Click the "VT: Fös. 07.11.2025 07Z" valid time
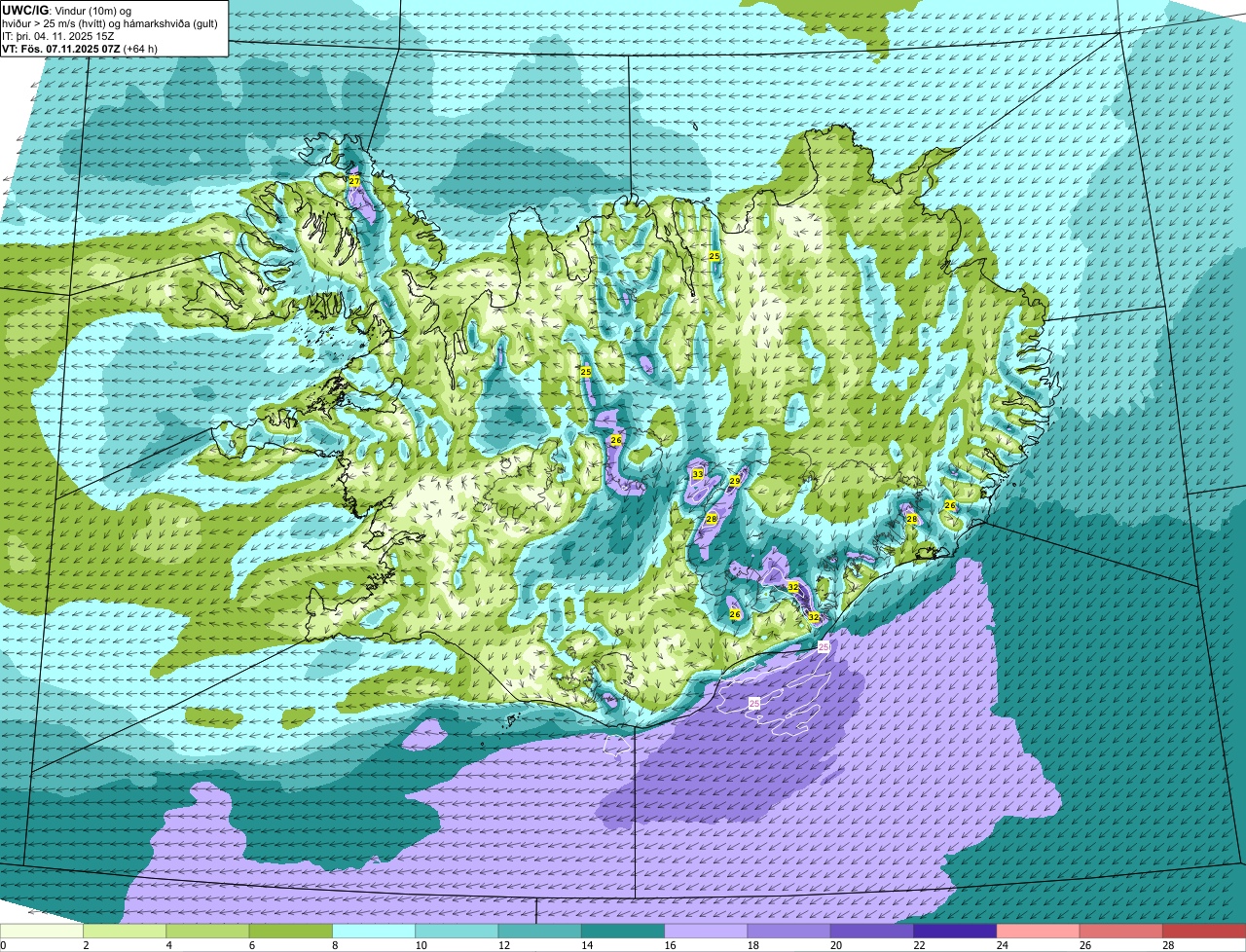This screenshot has width=1246, height=952. (61, 49)
